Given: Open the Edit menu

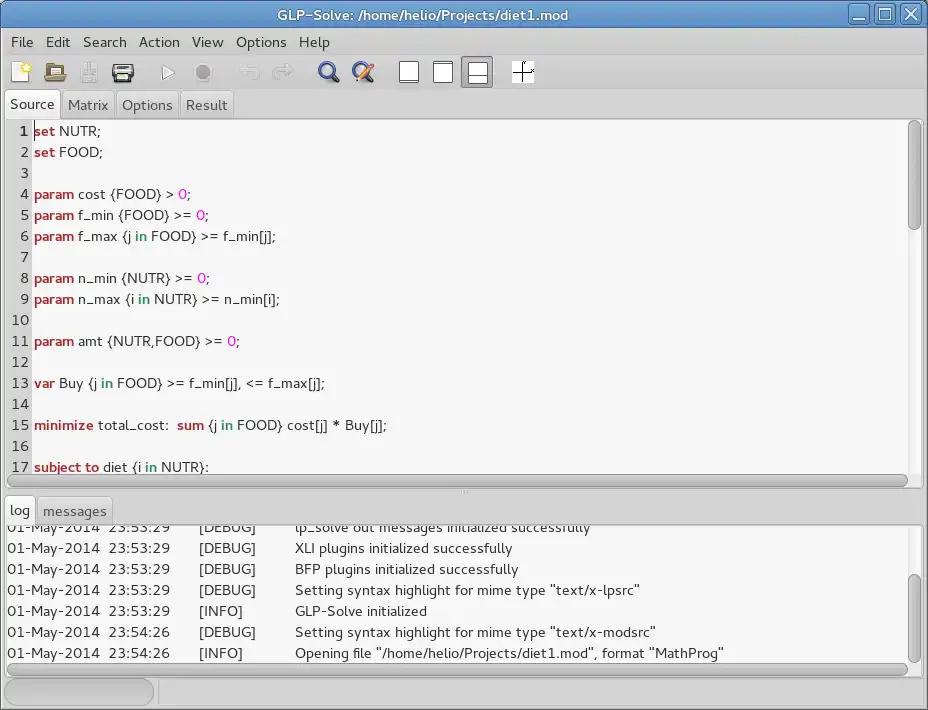Looking at the screenshot, I should pyautogui.click(x=58, y=43).
